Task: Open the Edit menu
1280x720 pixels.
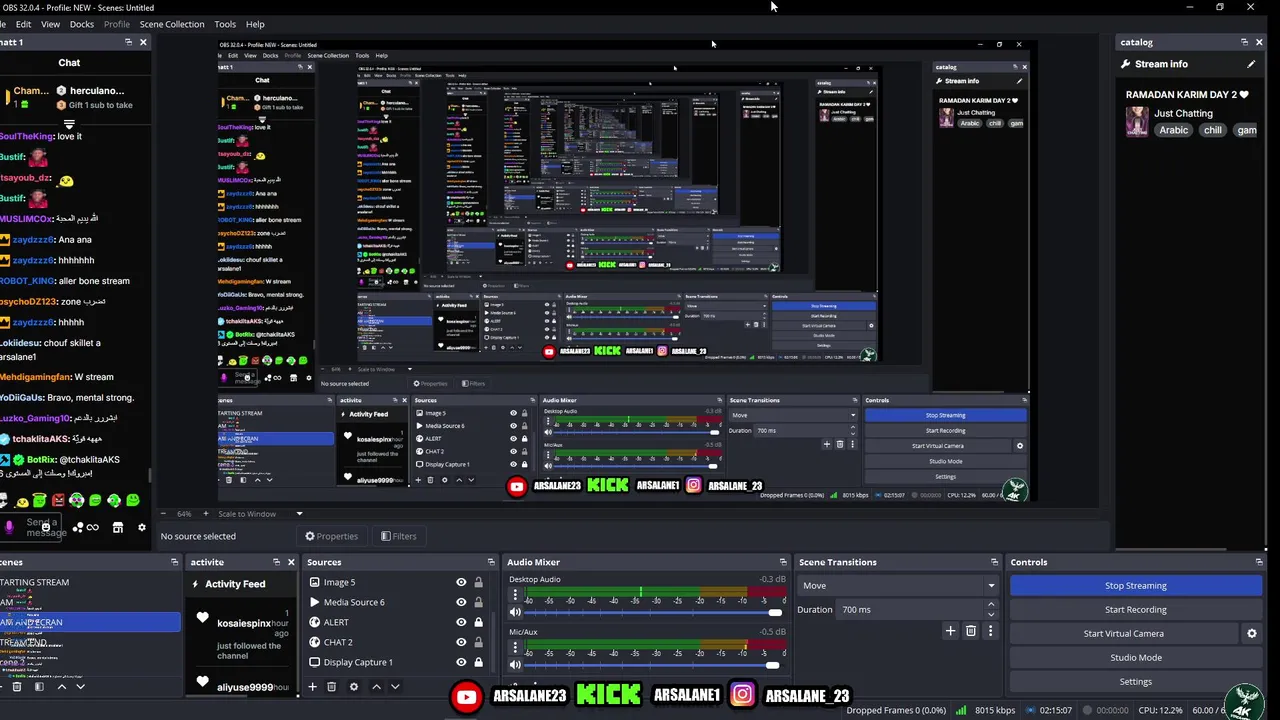Action: pyautogui.click(x=23, y=24)
